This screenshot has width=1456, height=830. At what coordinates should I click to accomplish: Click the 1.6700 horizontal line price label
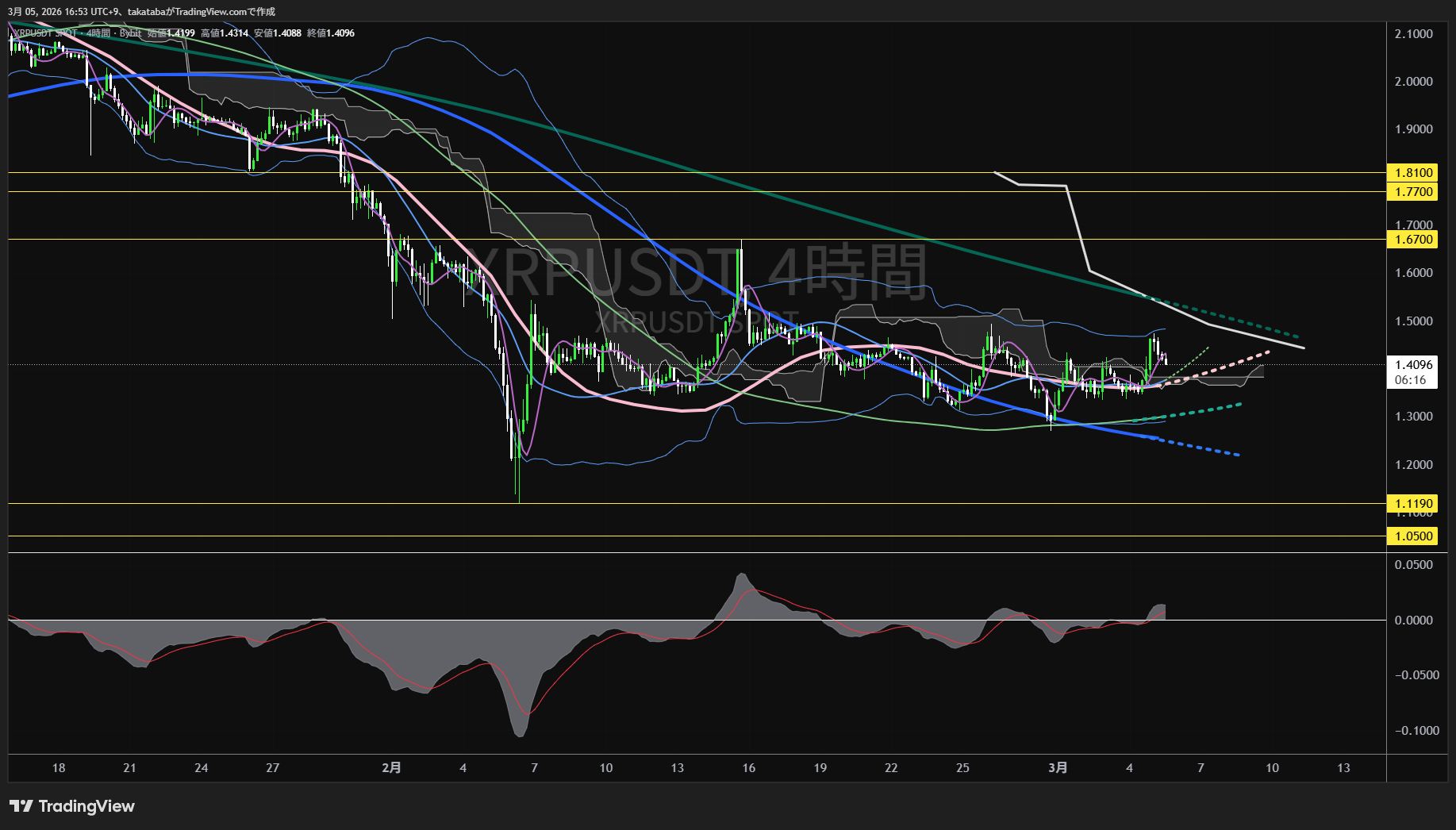click(1413, 240)
